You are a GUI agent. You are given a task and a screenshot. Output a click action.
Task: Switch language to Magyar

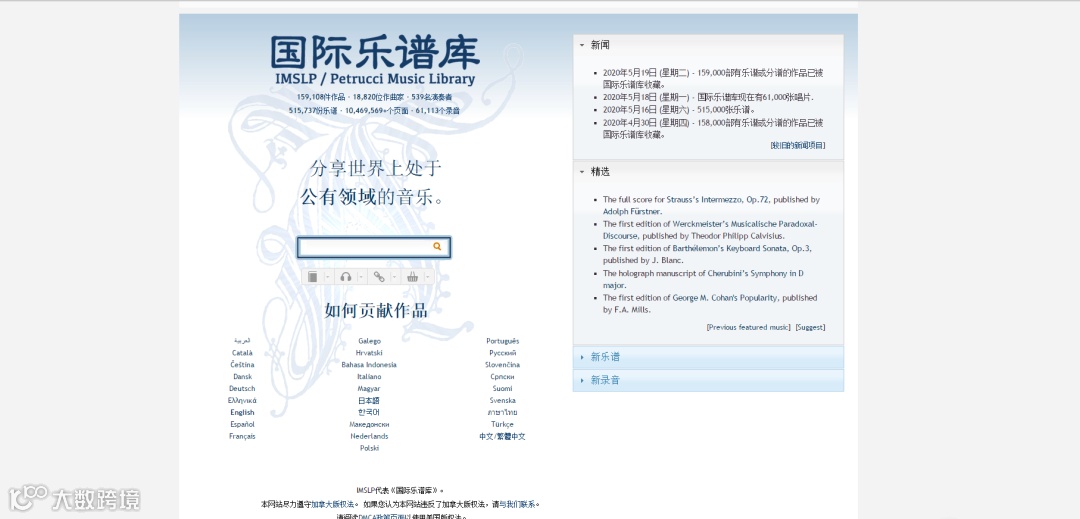point(369,389)
